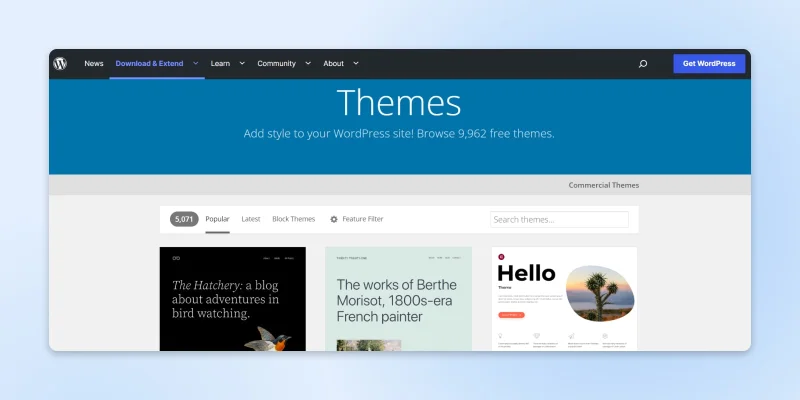
Task: Open the Download & Extend menu item
Action: click(149, 63)
